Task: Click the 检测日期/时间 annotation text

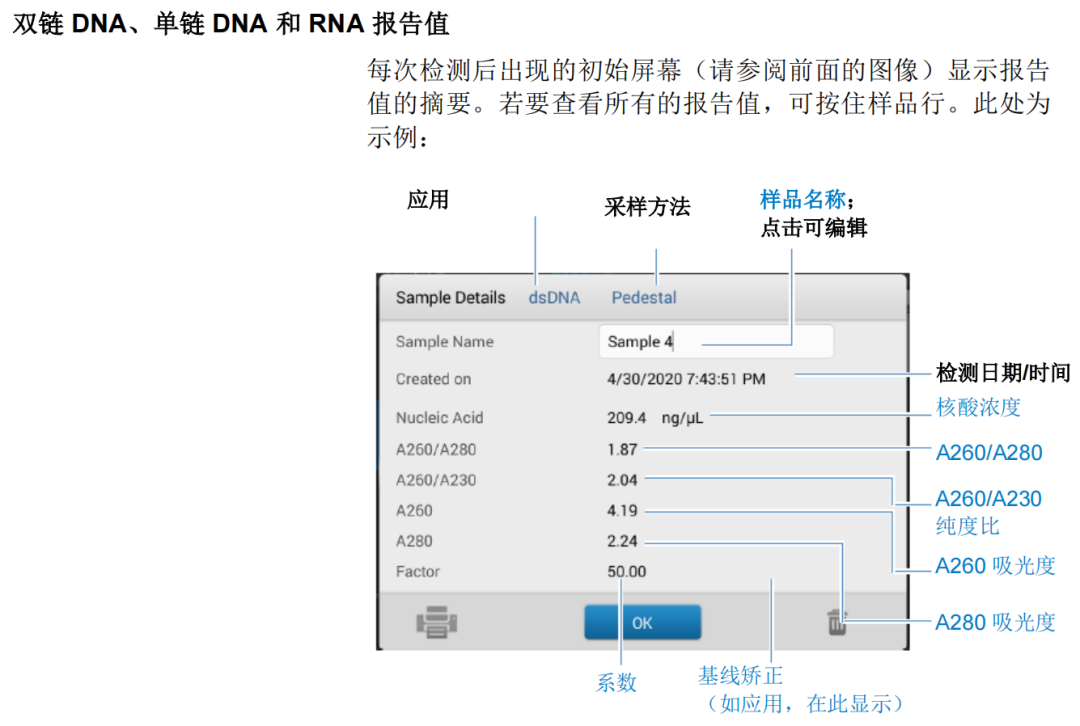Action: tap(1003, 373)
